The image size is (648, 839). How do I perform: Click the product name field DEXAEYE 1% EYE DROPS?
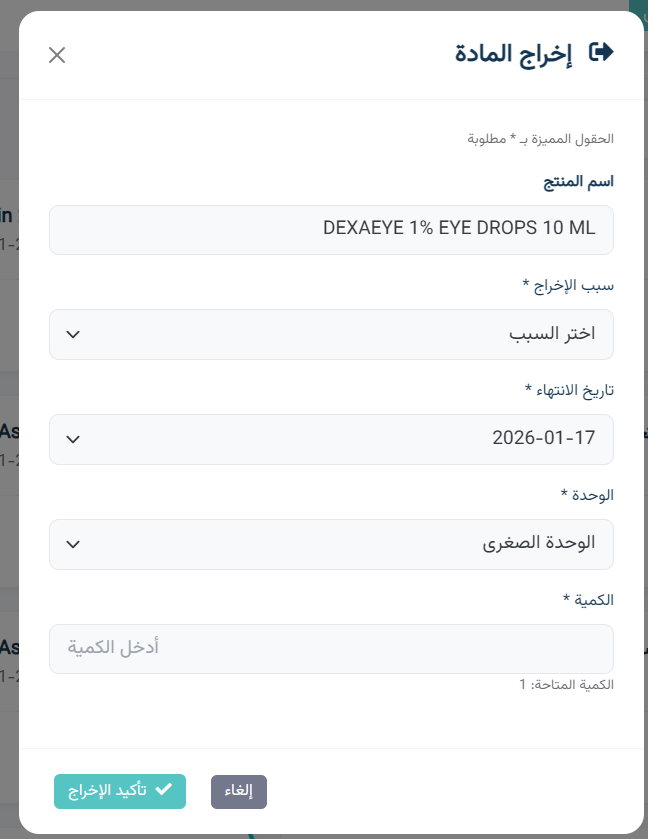(x=331, y=230)
